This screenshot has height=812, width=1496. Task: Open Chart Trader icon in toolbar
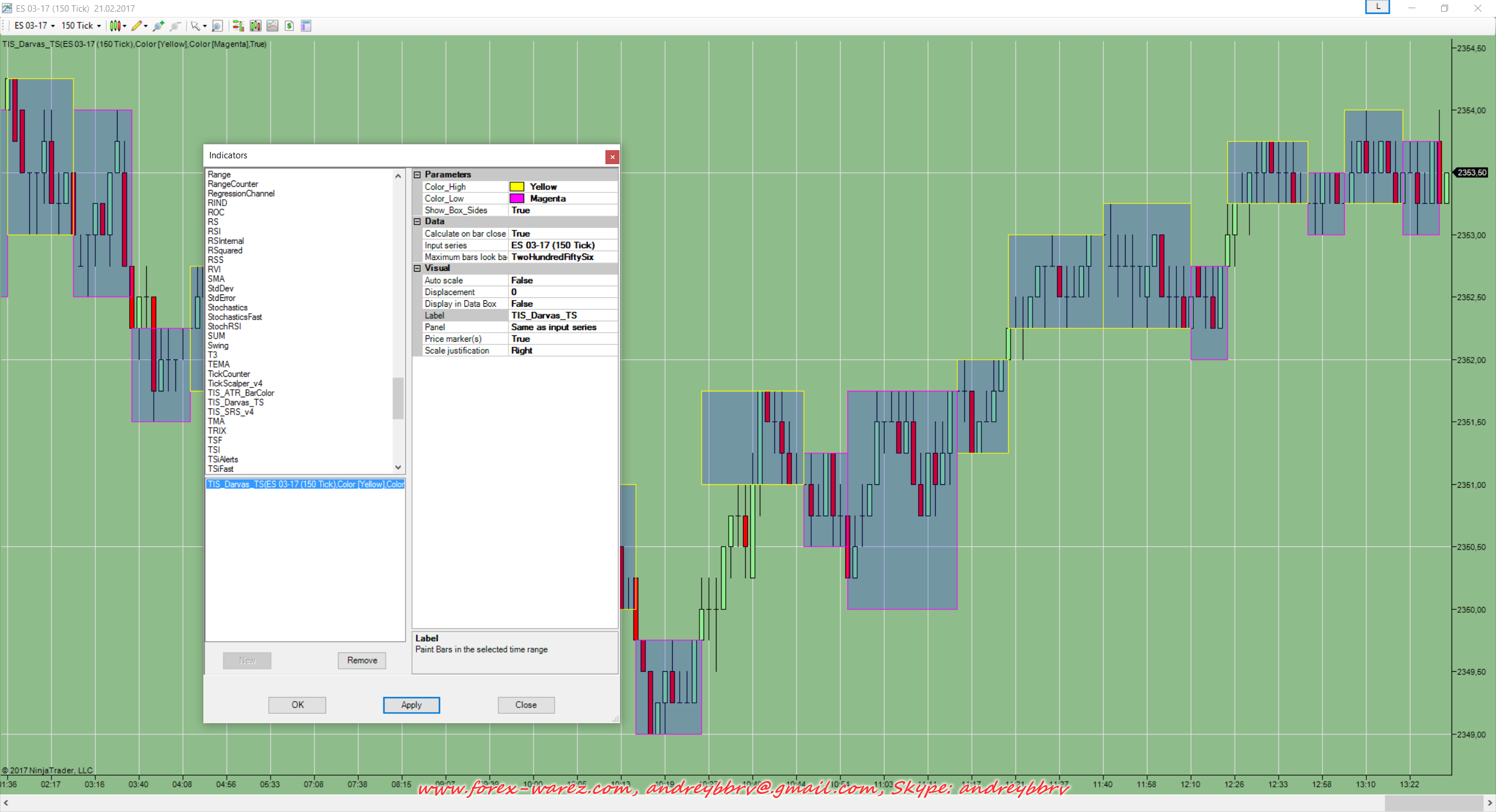[x=238, y=26]
